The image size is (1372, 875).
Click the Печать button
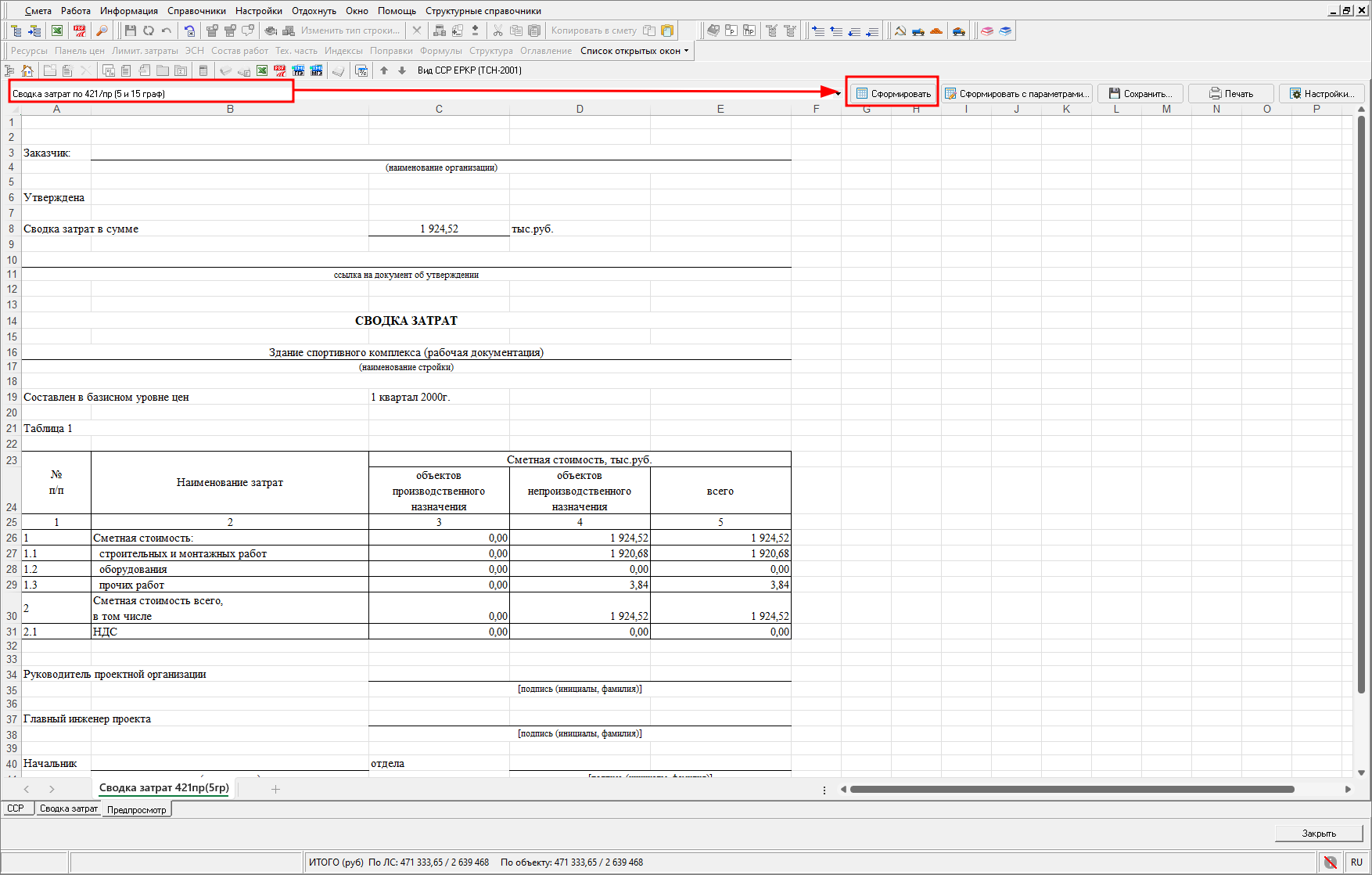point(1231,93)
